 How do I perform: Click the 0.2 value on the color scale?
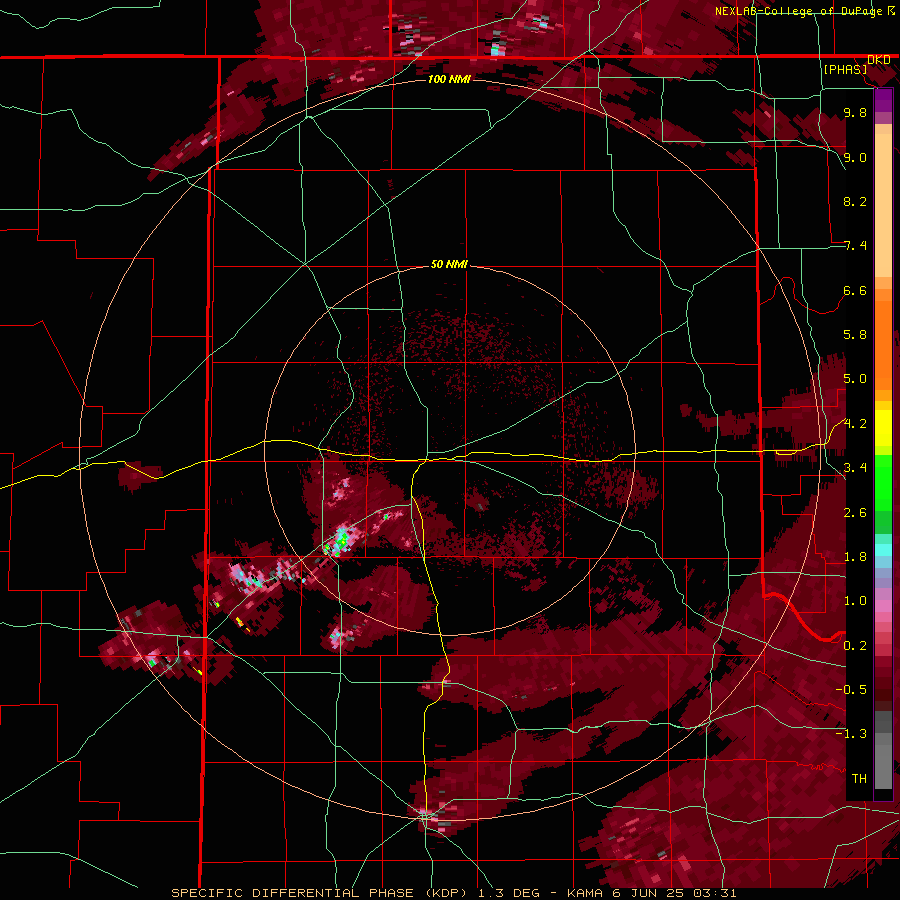pyautogui.click(x=855, y=645)
